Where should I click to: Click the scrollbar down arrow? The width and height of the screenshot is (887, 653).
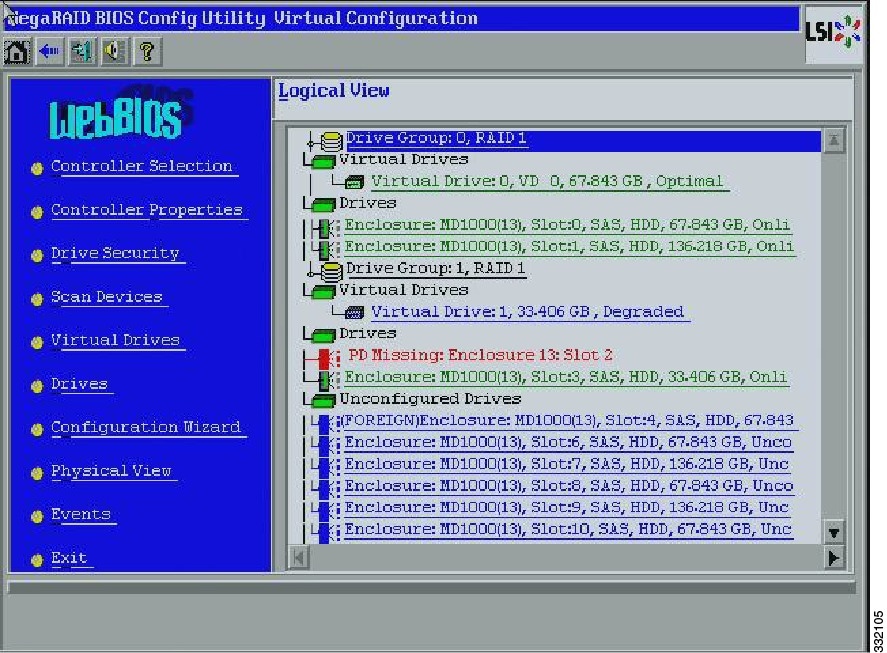[x=834, y=532]
